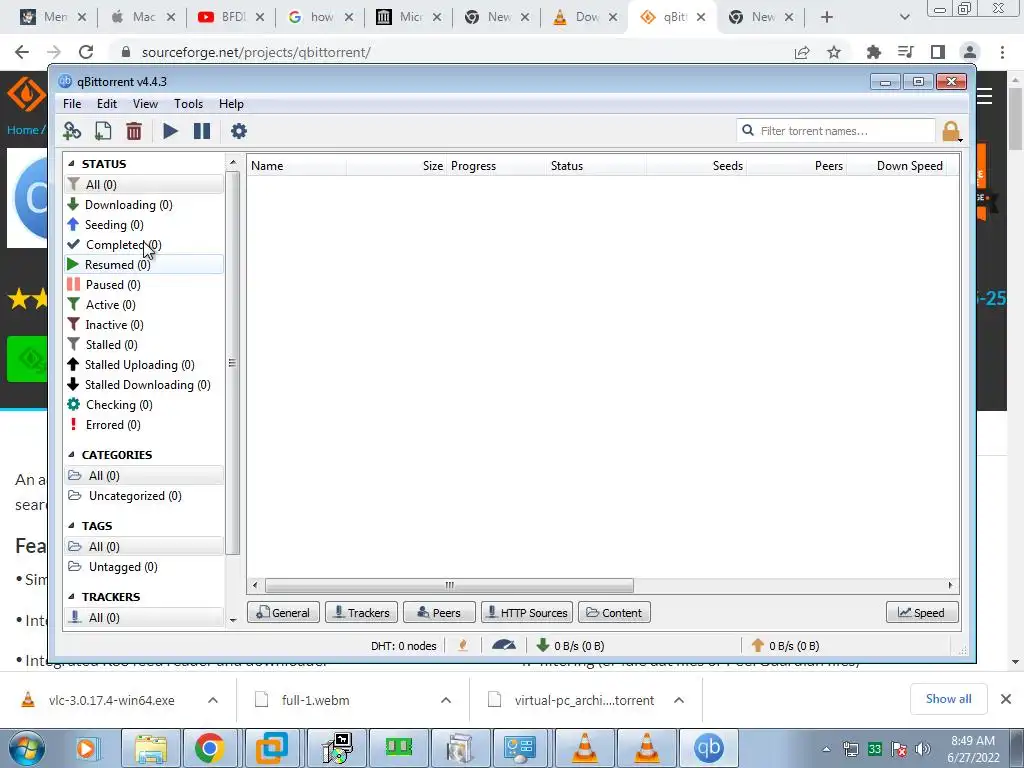Viewport: 1024px width, 768px height.
Task: Click Show all in Chrome downloads bar
Action: [x=948, y=699]
